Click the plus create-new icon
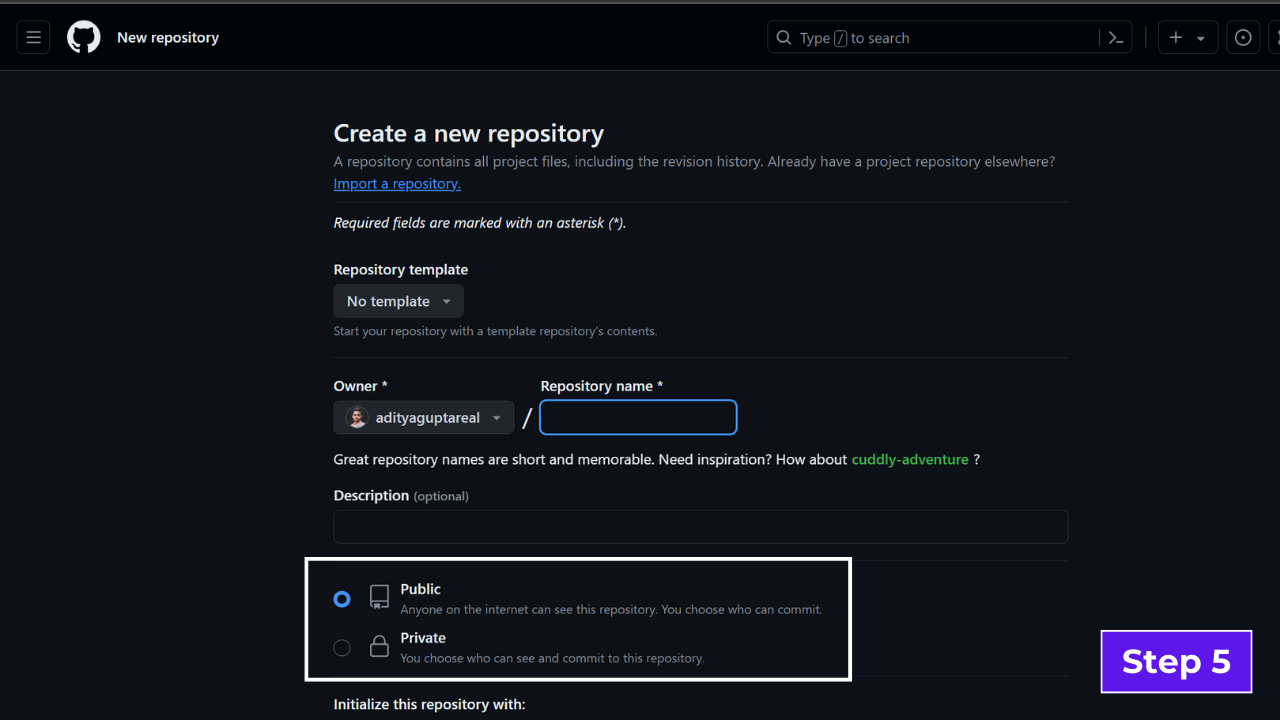This screenshot has width=1280, height=720. coord(1176,38)
